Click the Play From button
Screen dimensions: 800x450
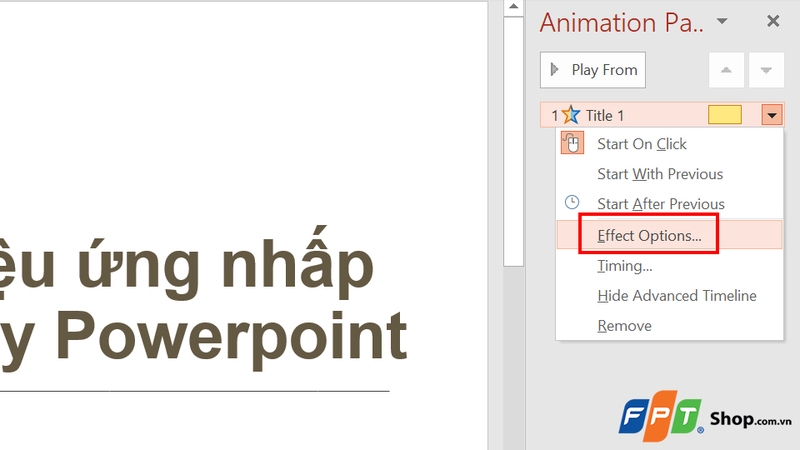point(593,70)
